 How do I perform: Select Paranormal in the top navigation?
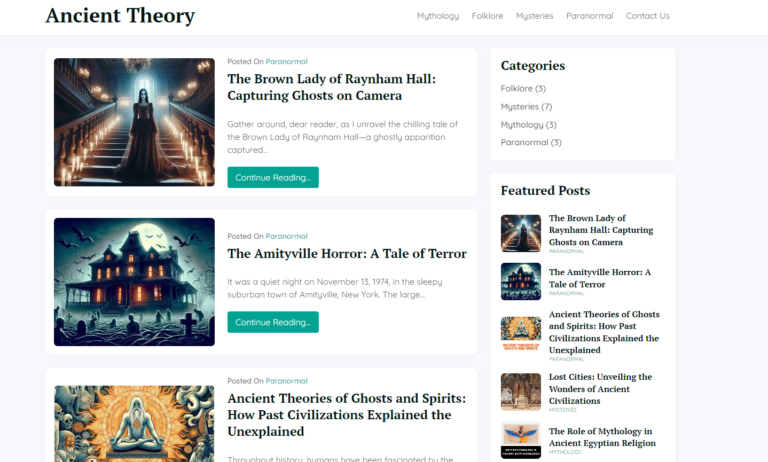click(x=590, y=16)
